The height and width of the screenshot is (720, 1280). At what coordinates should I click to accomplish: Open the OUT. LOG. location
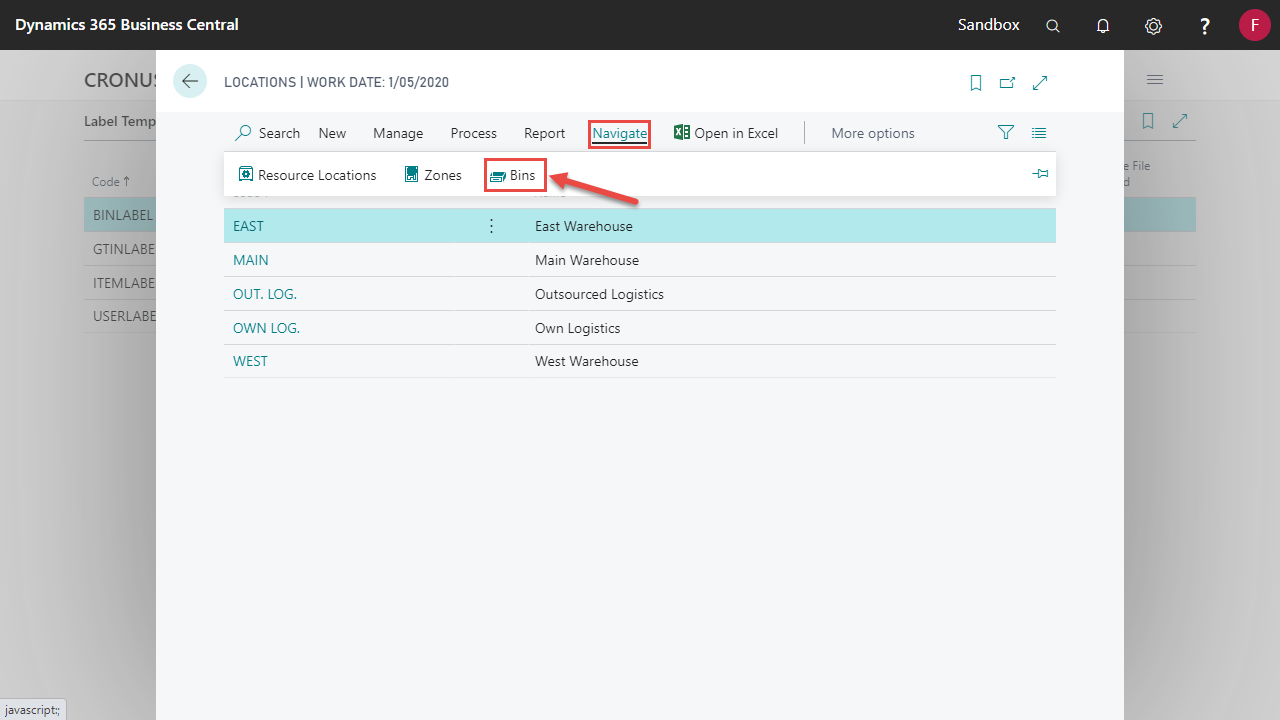(265, 294)
